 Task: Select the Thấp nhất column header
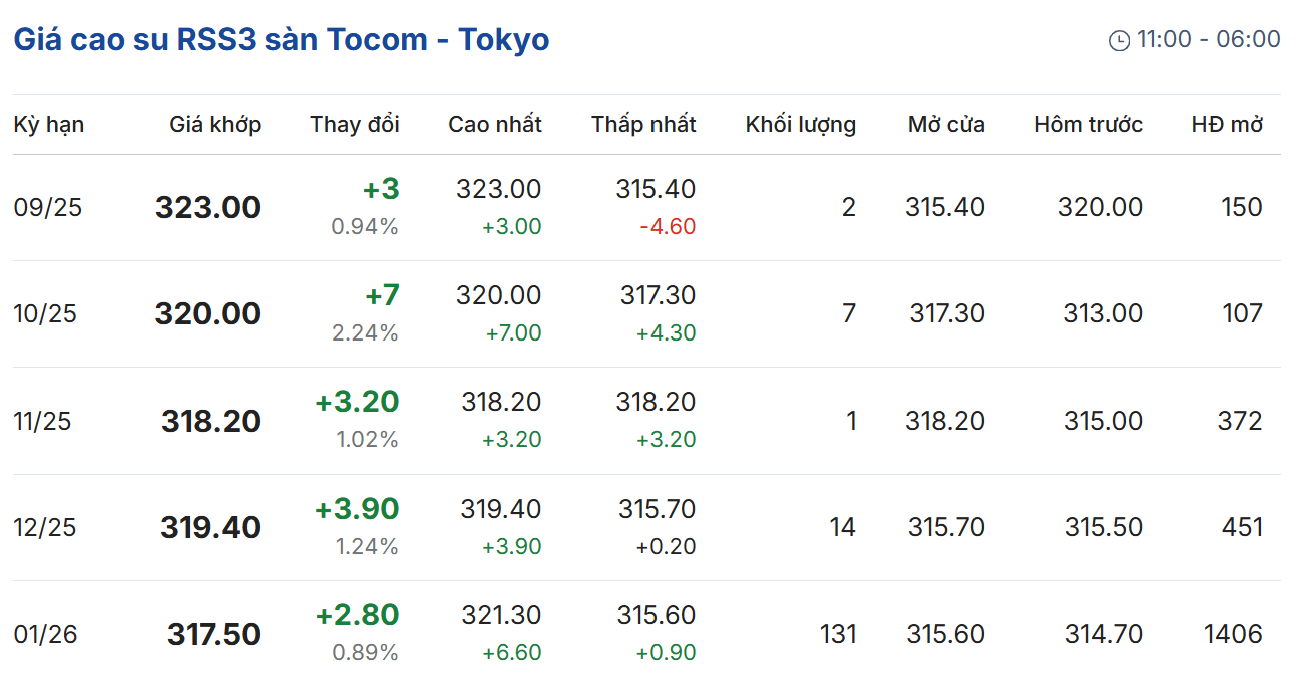(644, 125)
